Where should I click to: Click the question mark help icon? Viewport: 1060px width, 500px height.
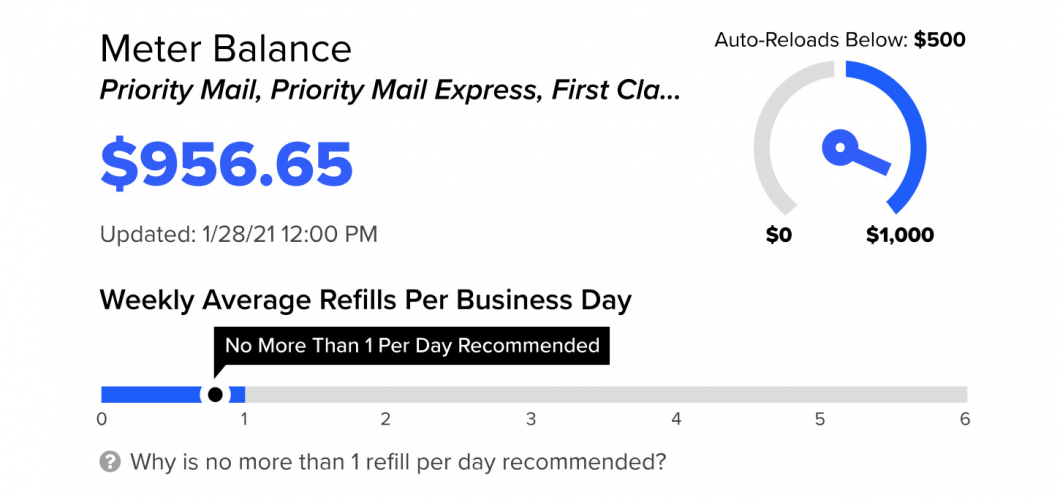point(110,462)
